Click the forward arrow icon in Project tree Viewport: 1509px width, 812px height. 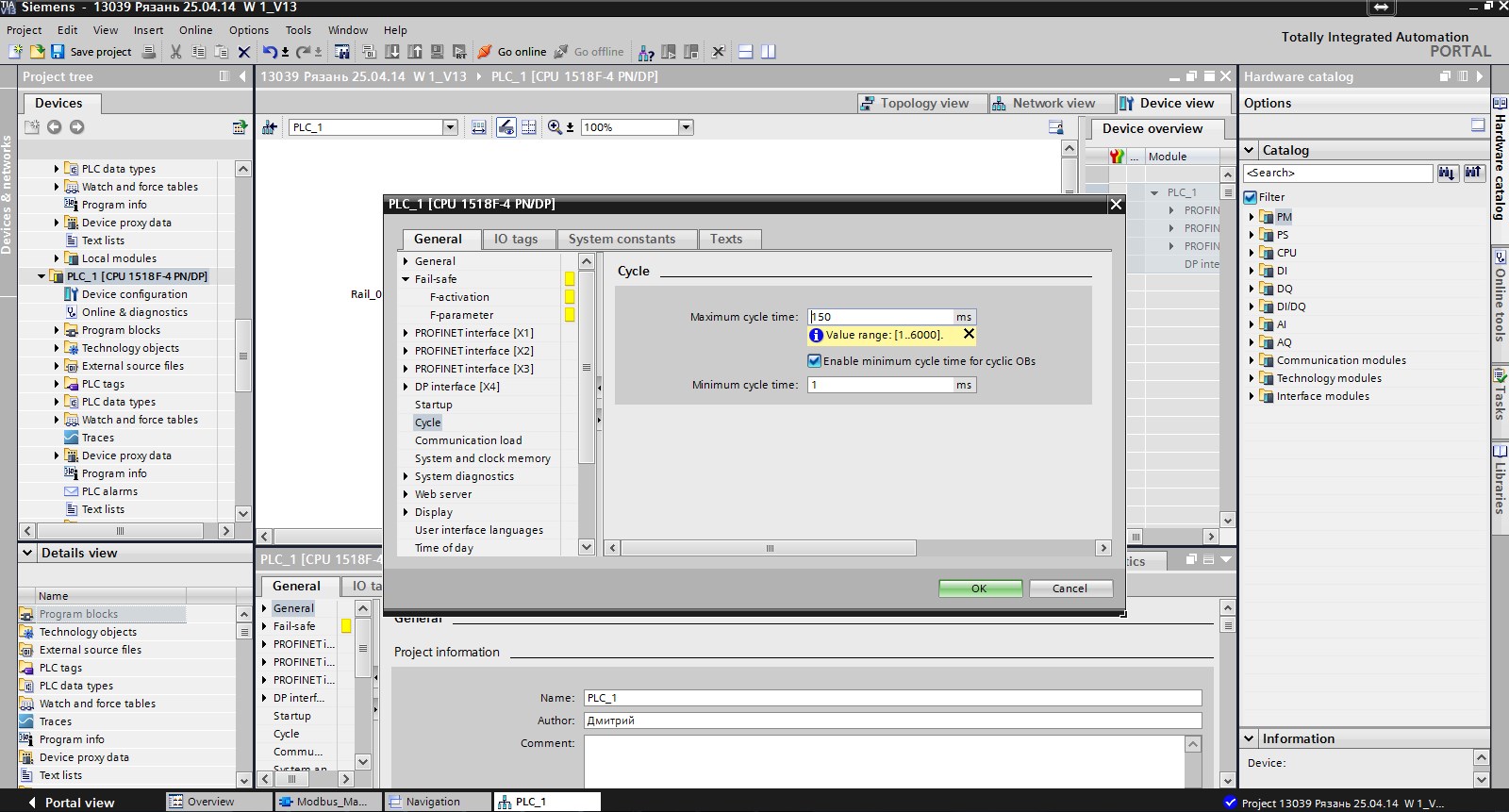[76, 126]
